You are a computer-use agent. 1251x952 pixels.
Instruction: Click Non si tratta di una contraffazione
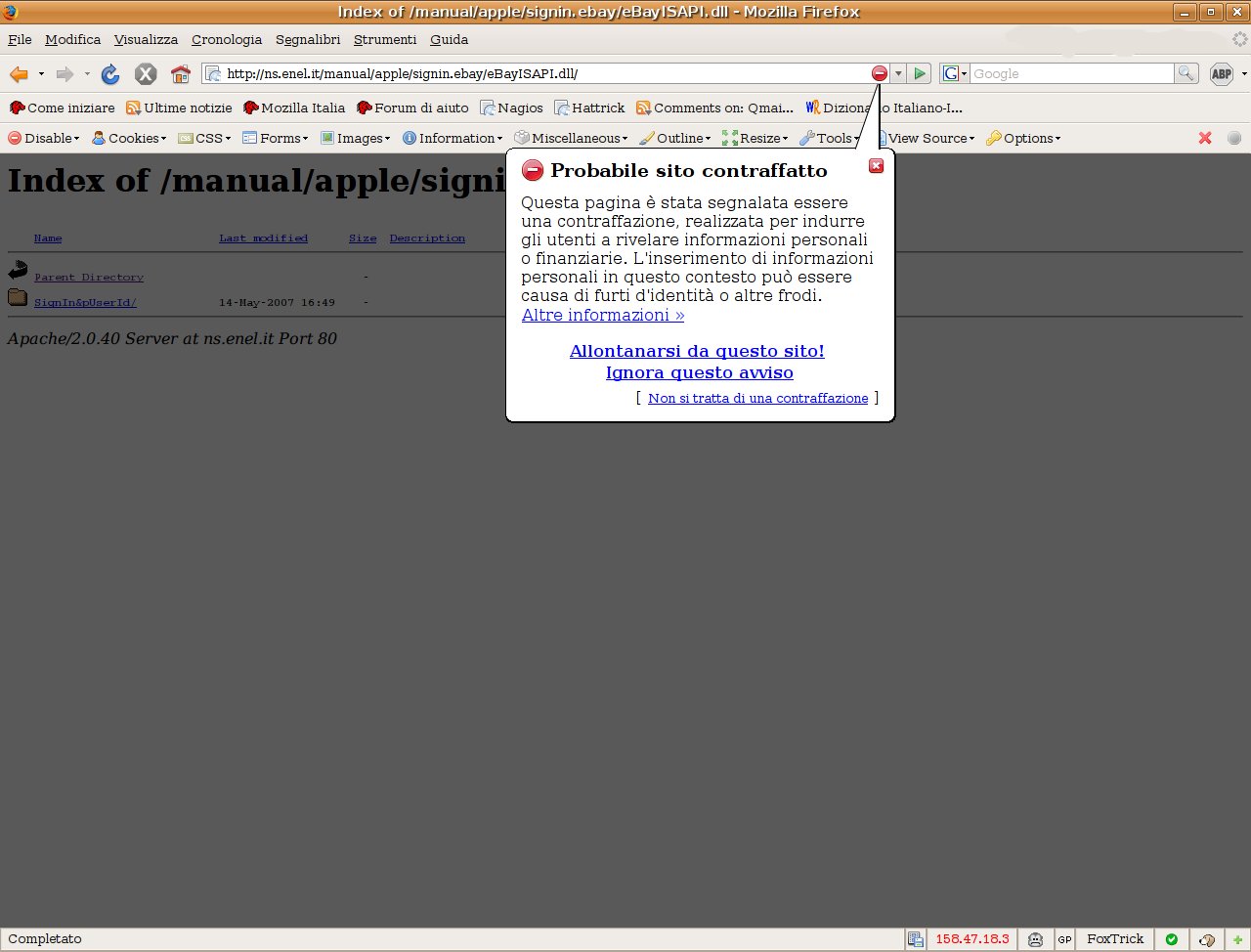point(758,398)
